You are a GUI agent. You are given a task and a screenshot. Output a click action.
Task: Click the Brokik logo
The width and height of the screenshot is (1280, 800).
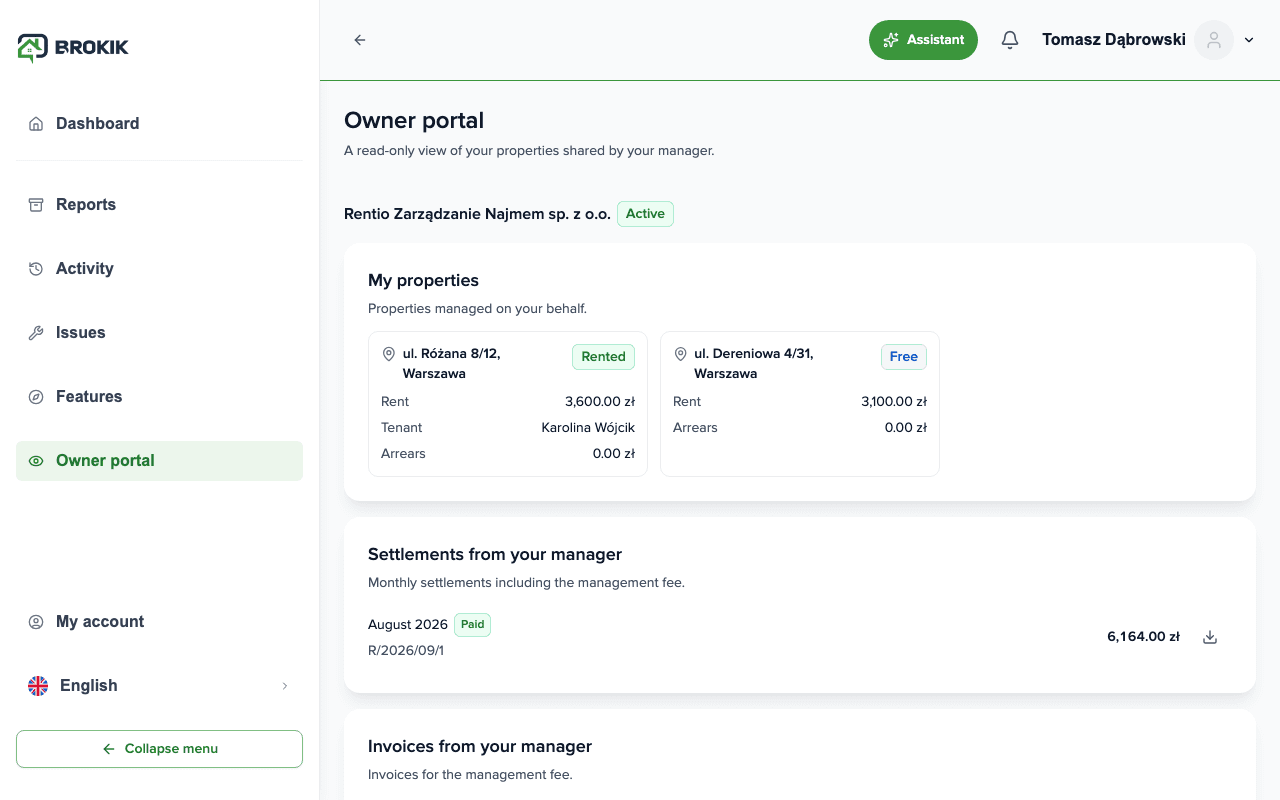[x=73, y=47]
